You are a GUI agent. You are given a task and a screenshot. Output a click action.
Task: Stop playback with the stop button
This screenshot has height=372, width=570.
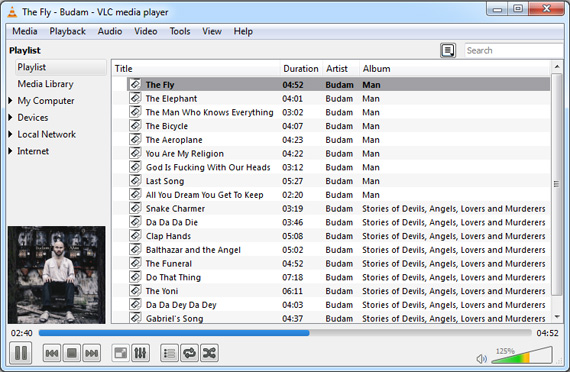[x=72, y=353]
